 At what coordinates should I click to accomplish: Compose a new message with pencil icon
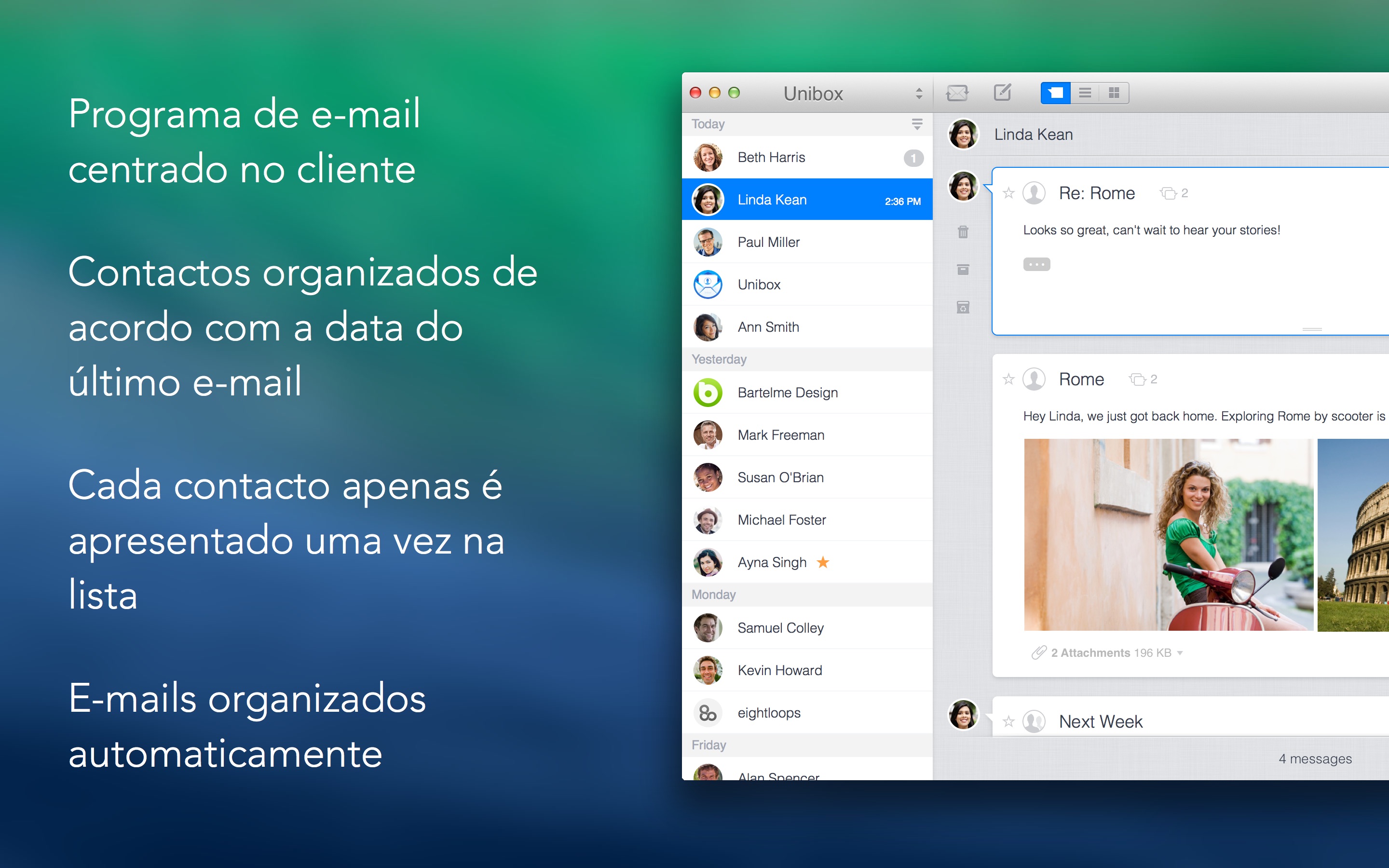click(x=1002, y=92)
